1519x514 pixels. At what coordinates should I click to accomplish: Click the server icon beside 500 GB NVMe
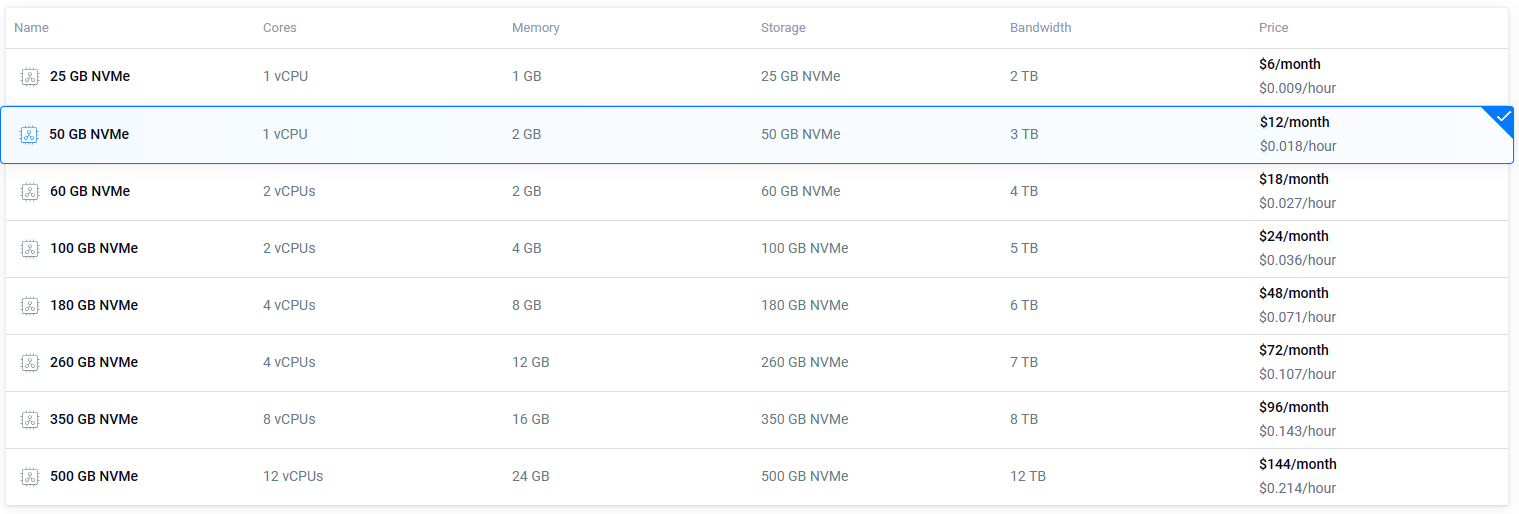(30, 477)
